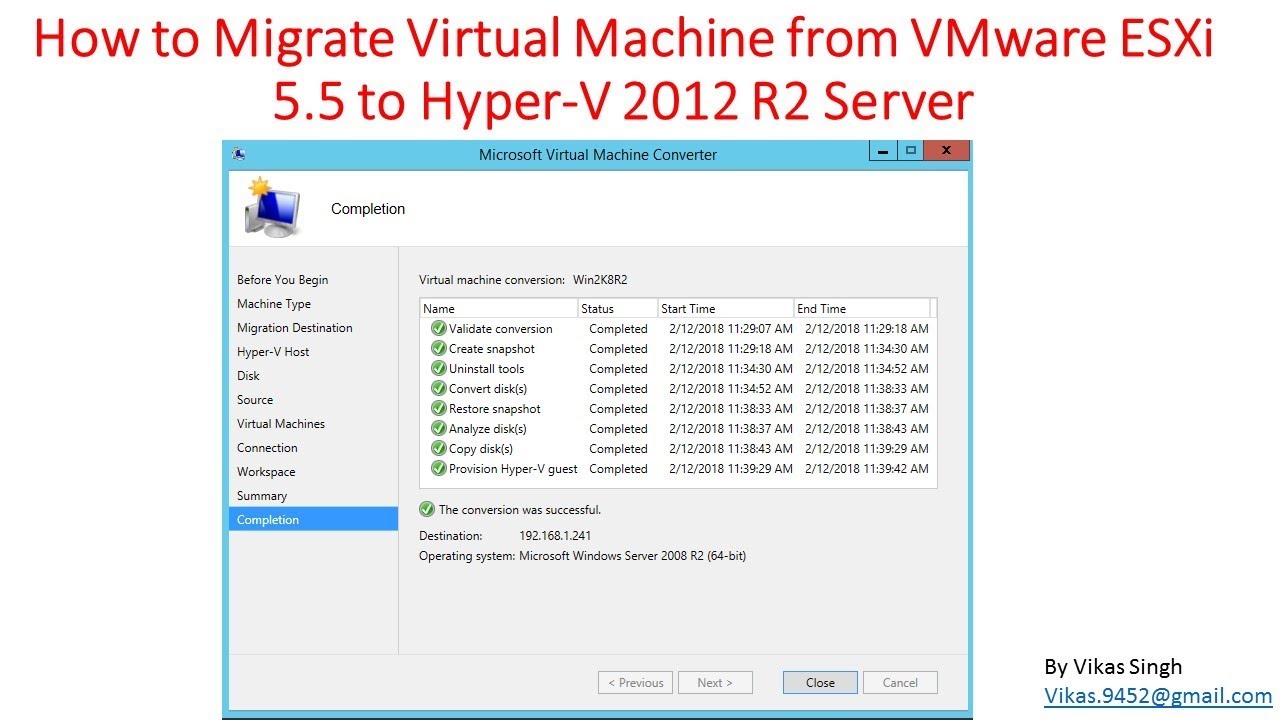Select the Create snapshot row name
Screen dimensions: 1280x720
tap(492, 349)
